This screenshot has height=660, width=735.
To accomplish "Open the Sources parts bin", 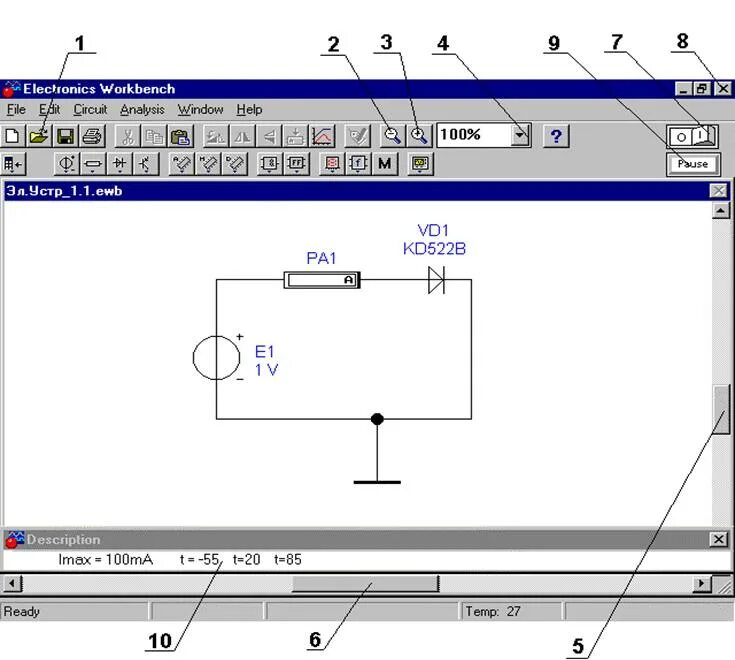I will click(x=66, y=164).
